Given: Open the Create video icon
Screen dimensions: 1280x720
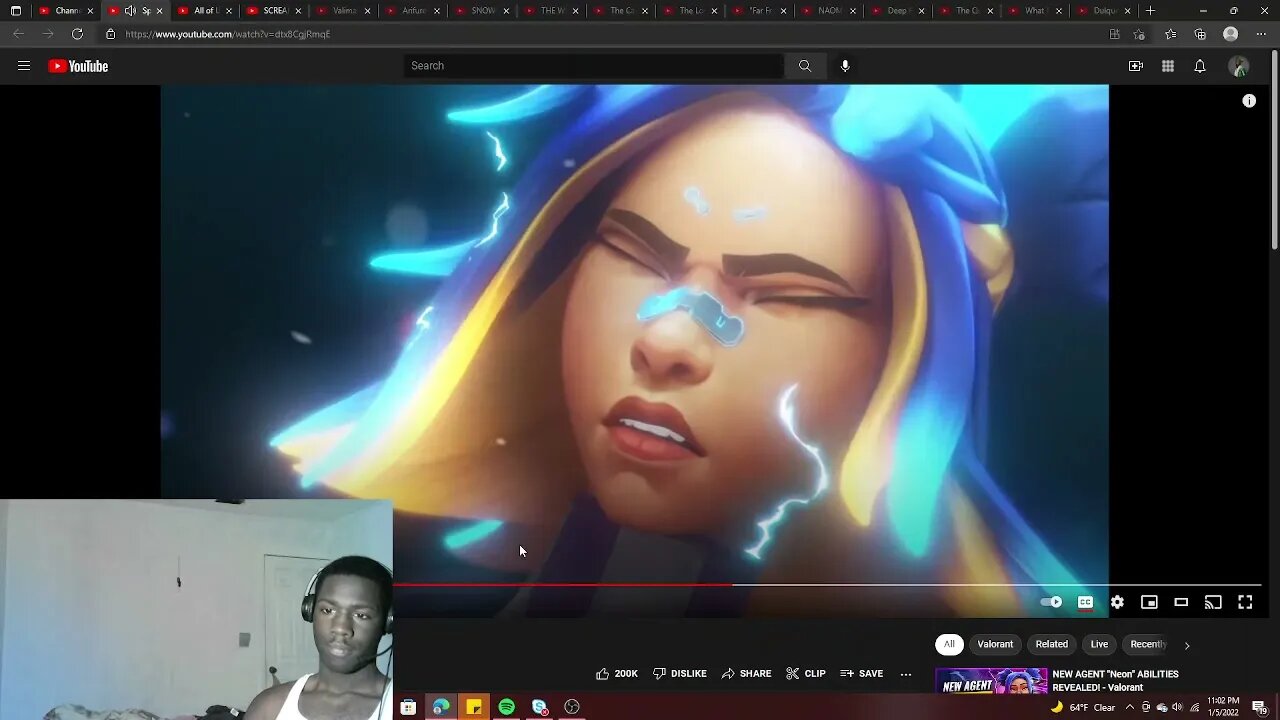Looking at the screenshot, I should 1136,66.
